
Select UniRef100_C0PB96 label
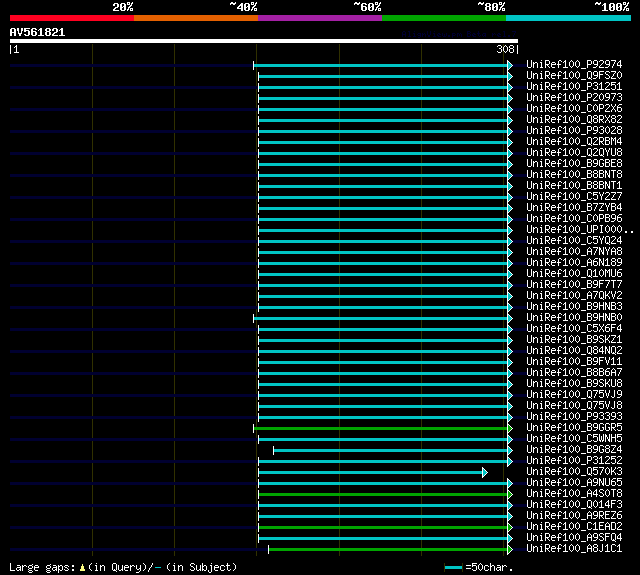(574, 219)
